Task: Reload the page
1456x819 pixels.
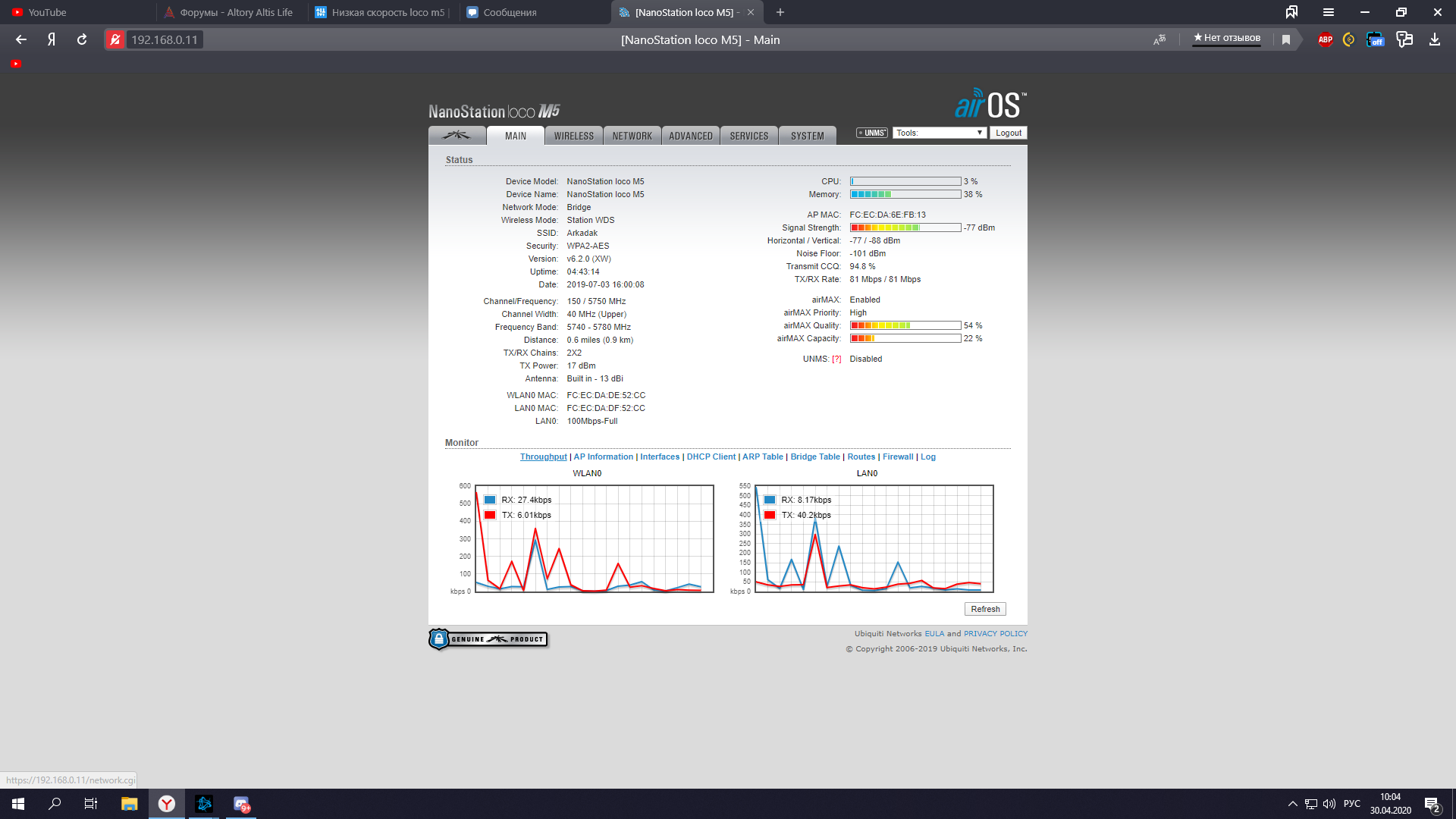Action: (82, 39)
